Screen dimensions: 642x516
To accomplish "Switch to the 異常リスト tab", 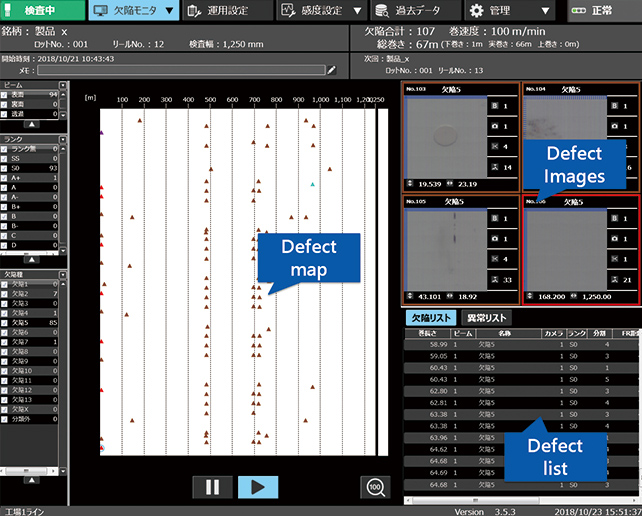I will coord(486,318).
